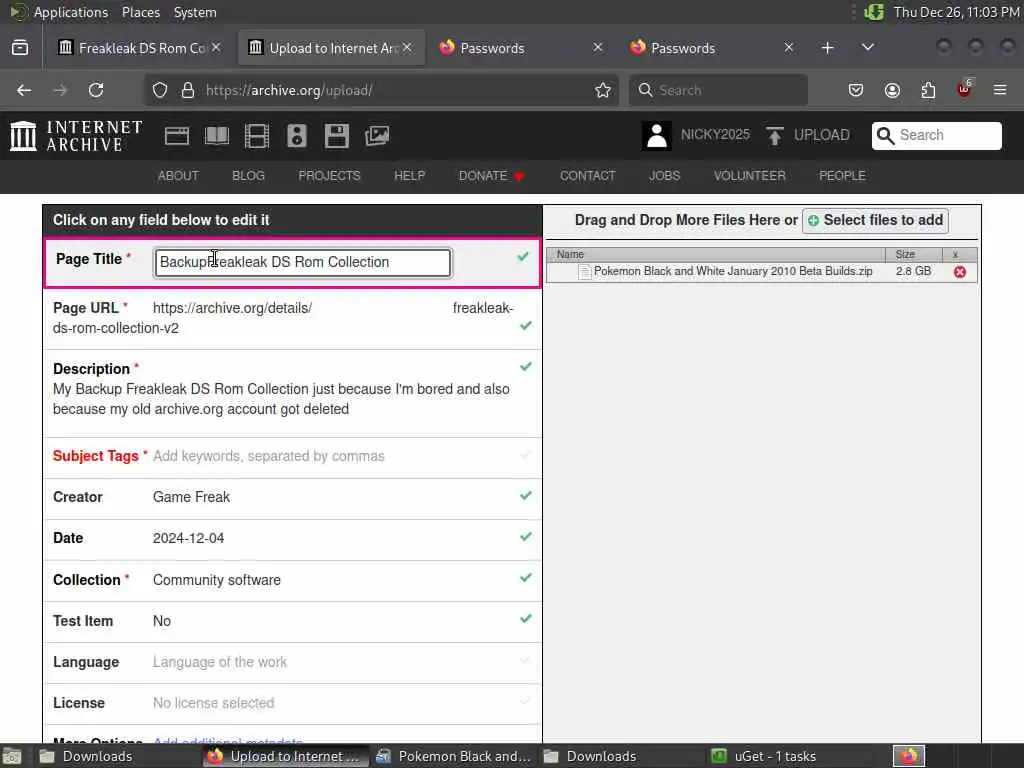Screen dimensions: 1024x768
Task: Bookmark this page with the star
Action: [603, 90]
